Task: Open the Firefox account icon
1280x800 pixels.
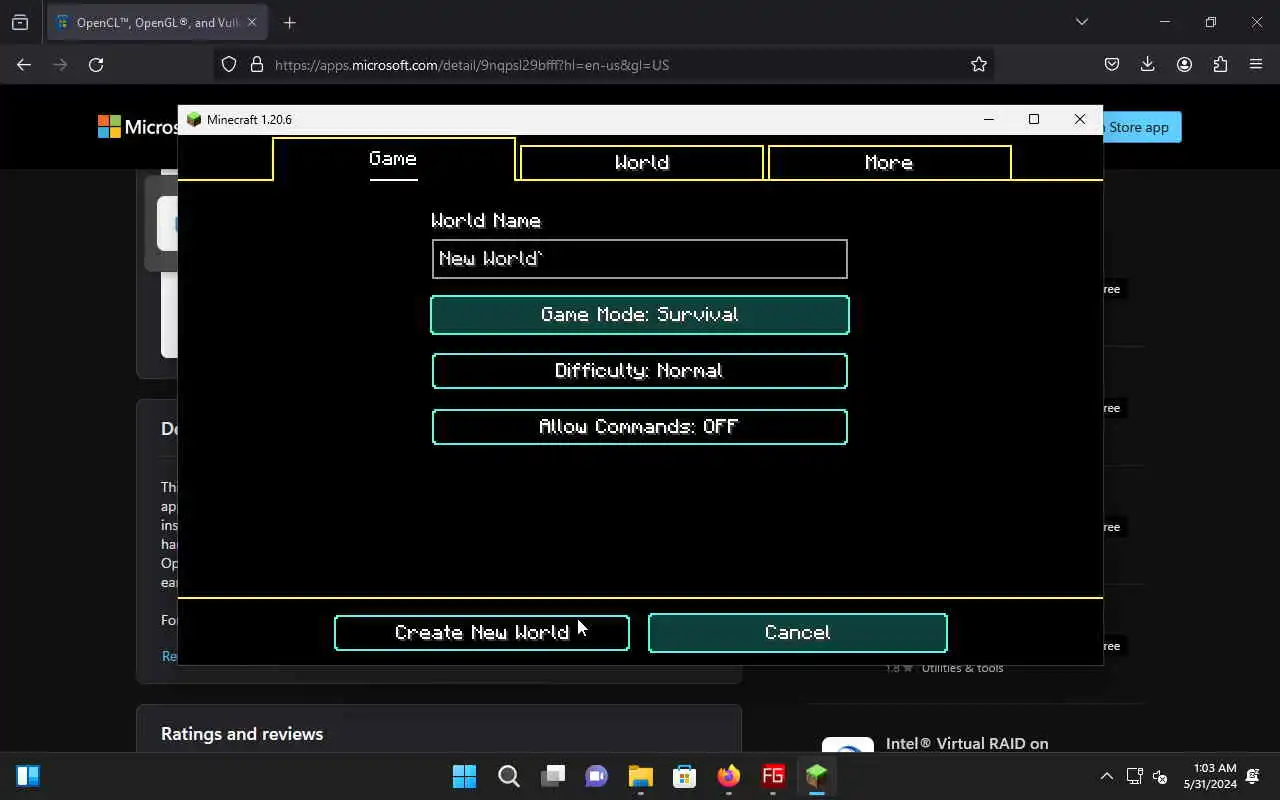Action: [x=1184, y=64]
